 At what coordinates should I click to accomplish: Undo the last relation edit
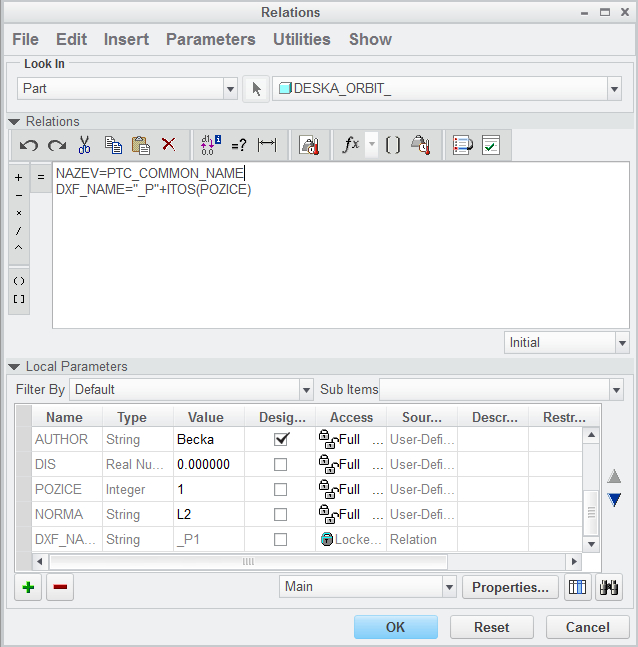(x=28, y=145)
